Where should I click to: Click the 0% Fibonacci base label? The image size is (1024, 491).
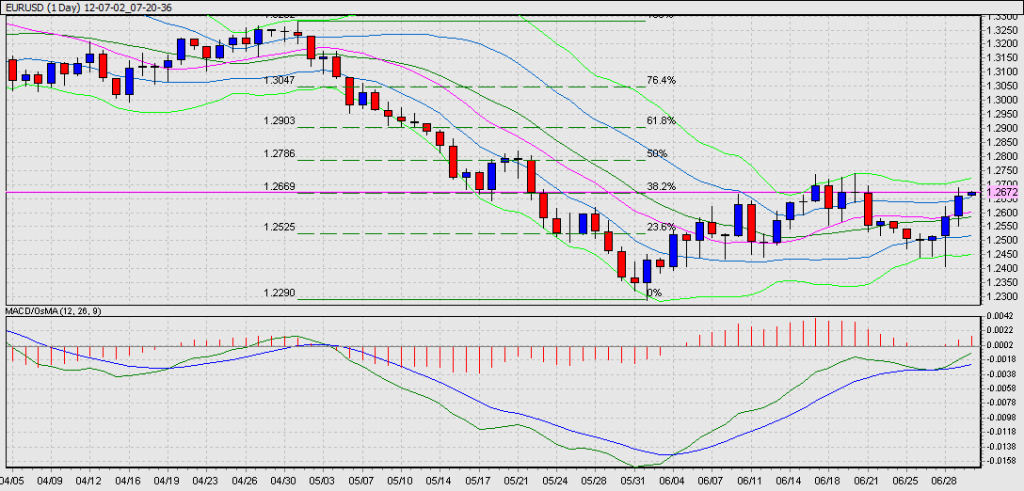pos(655,293)
